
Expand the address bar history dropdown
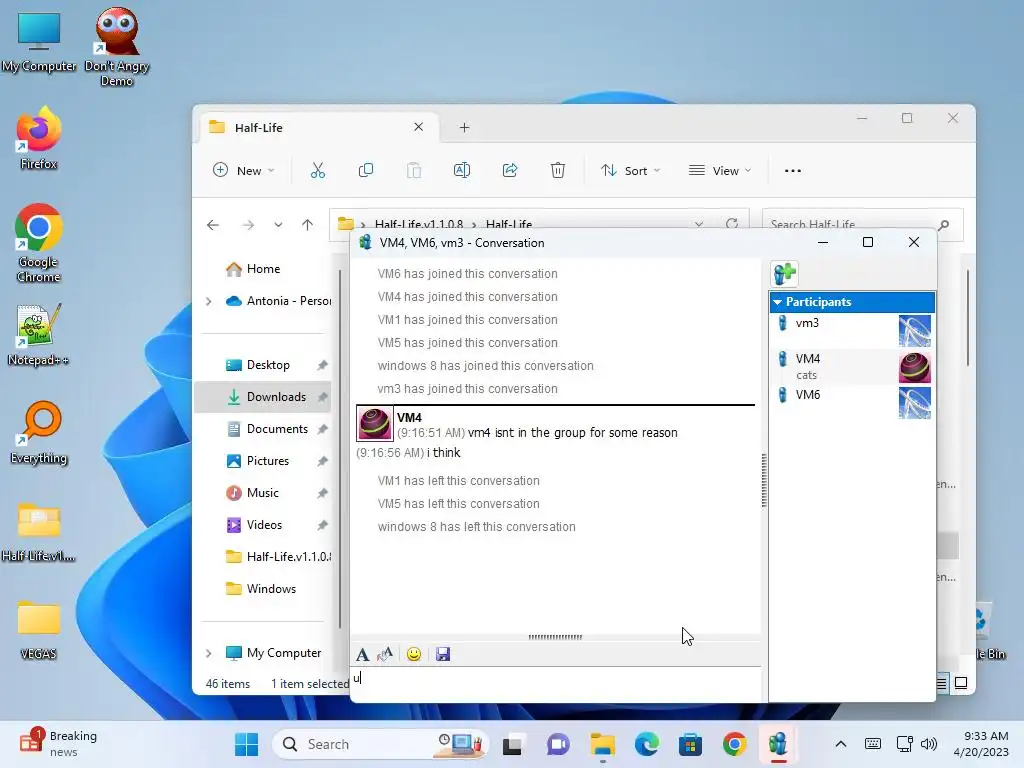coord(699,224)
